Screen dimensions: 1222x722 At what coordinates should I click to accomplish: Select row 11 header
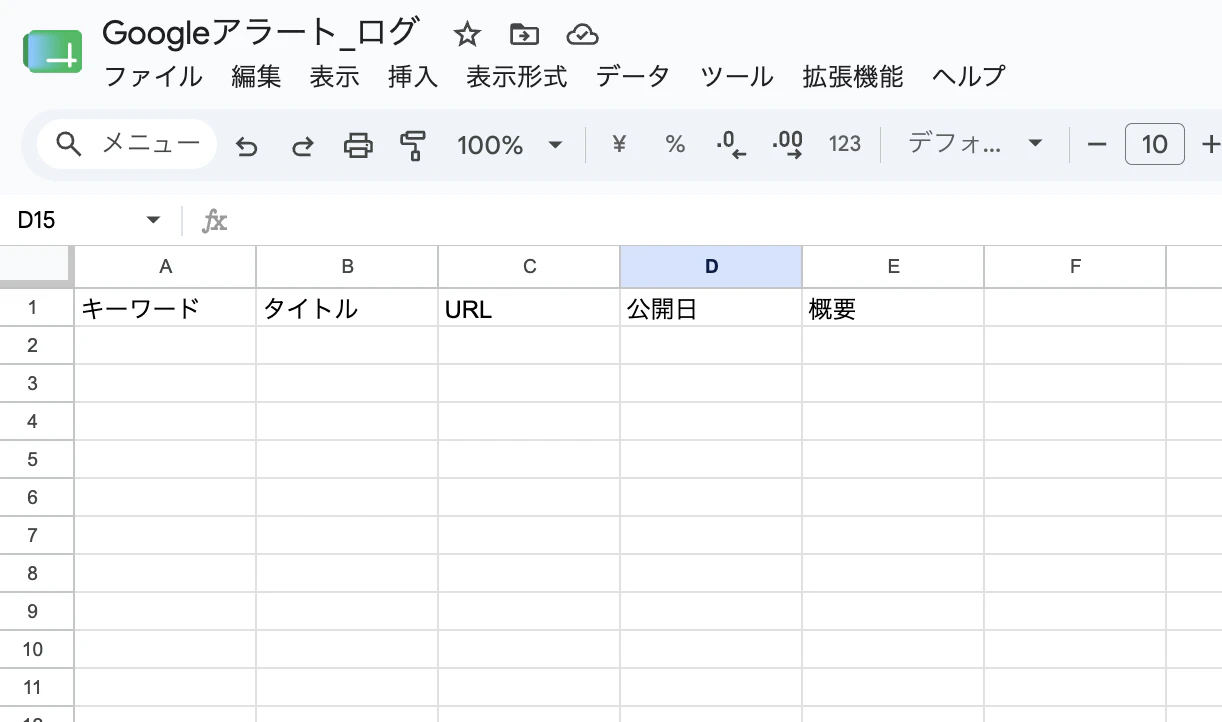click(36, 688)
